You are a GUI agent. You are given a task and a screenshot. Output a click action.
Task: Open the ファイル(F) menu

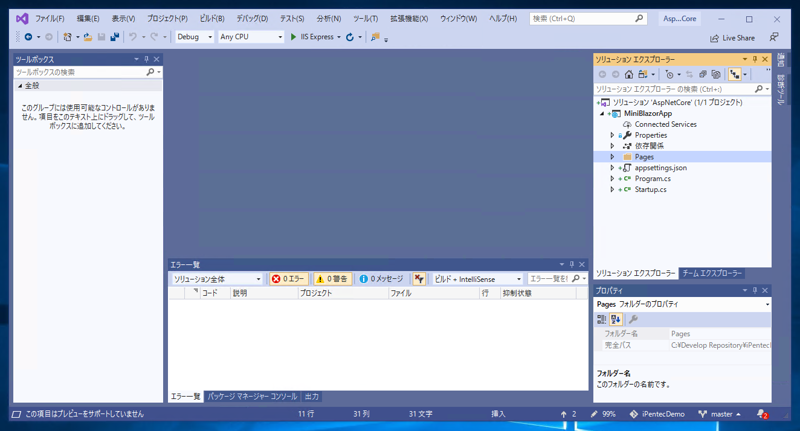49,18
